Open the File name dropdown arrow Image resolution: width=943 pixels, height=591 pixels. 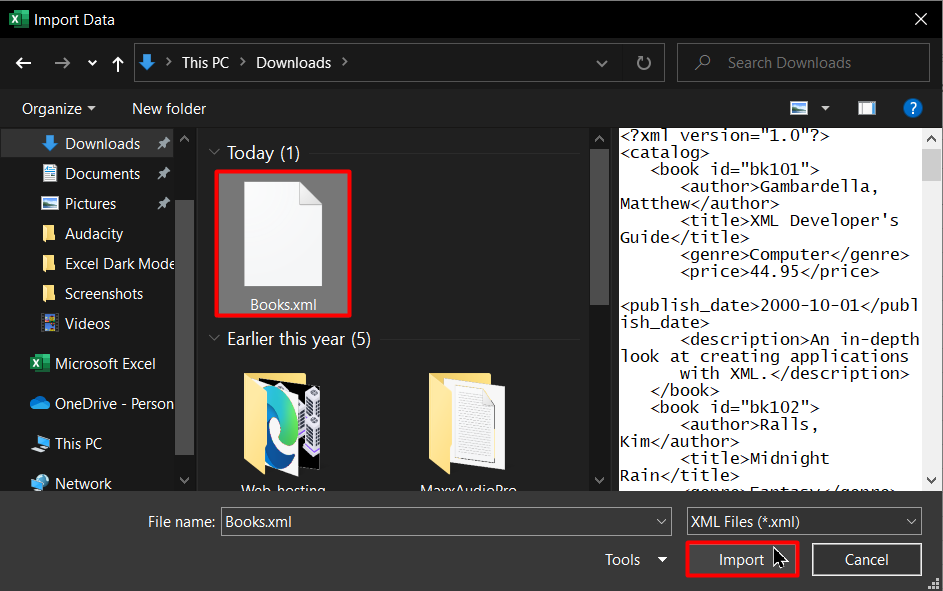662,521
